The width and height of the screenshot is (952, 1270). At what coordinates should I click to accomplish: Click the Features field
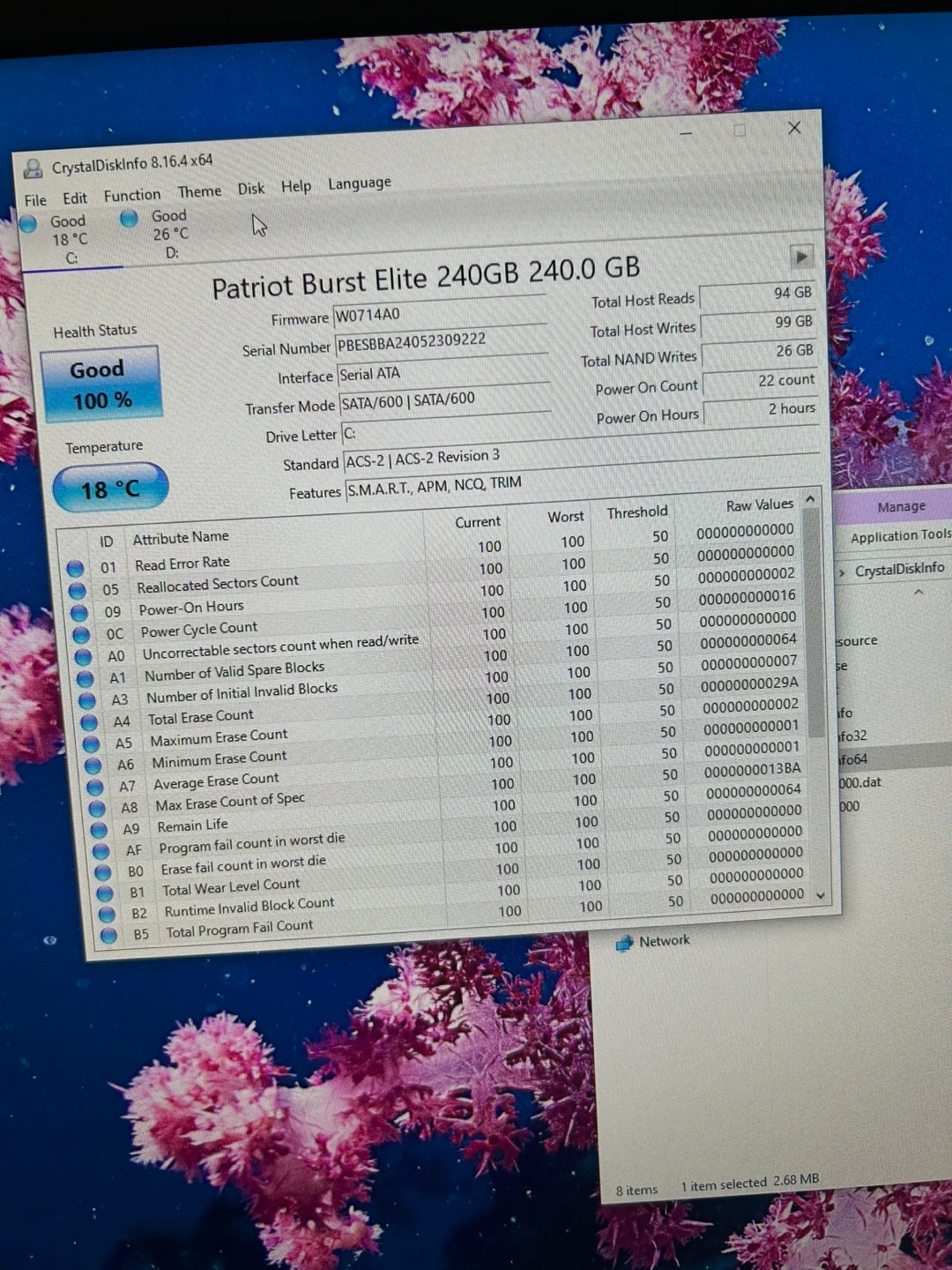584,480
